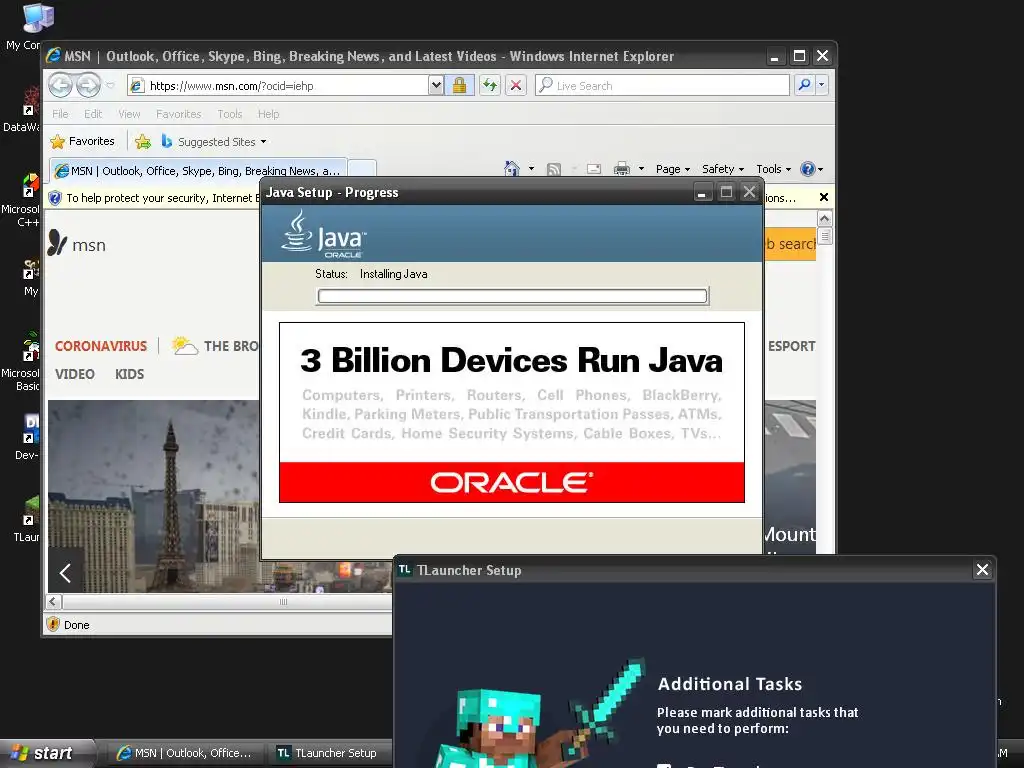Image resolution: width=1024 pixels, height=768 pixels.
Task: Click inside the Live Search box
Action: (x=662, y=86)
